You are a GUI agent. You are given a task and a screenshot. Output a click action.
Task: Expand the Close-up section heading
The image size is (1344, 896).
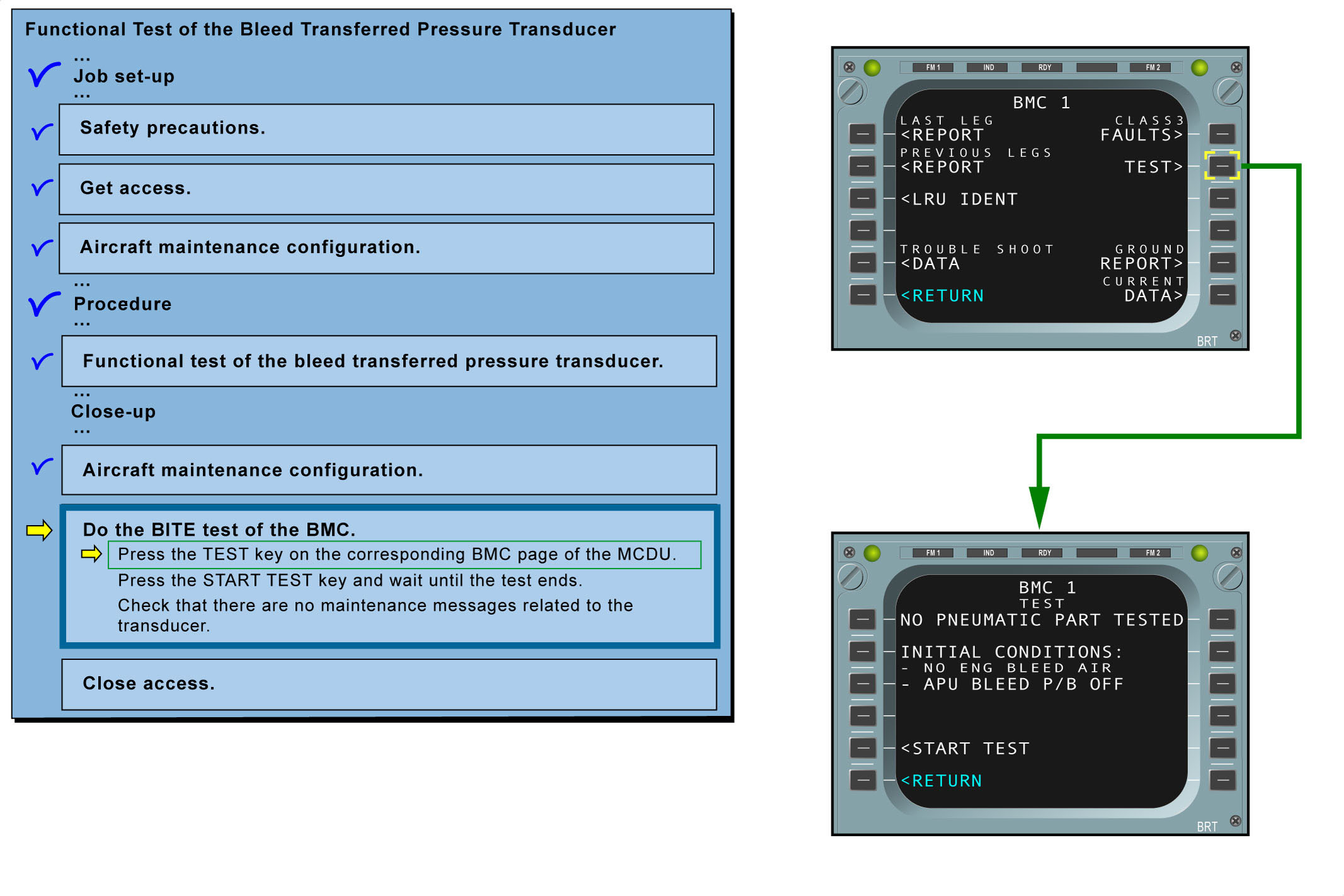(x=113, y=411)
